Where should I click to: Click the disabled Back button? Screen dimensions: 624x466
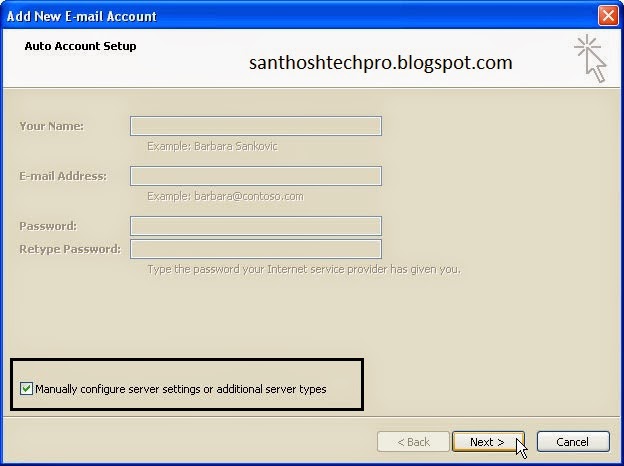413,442
